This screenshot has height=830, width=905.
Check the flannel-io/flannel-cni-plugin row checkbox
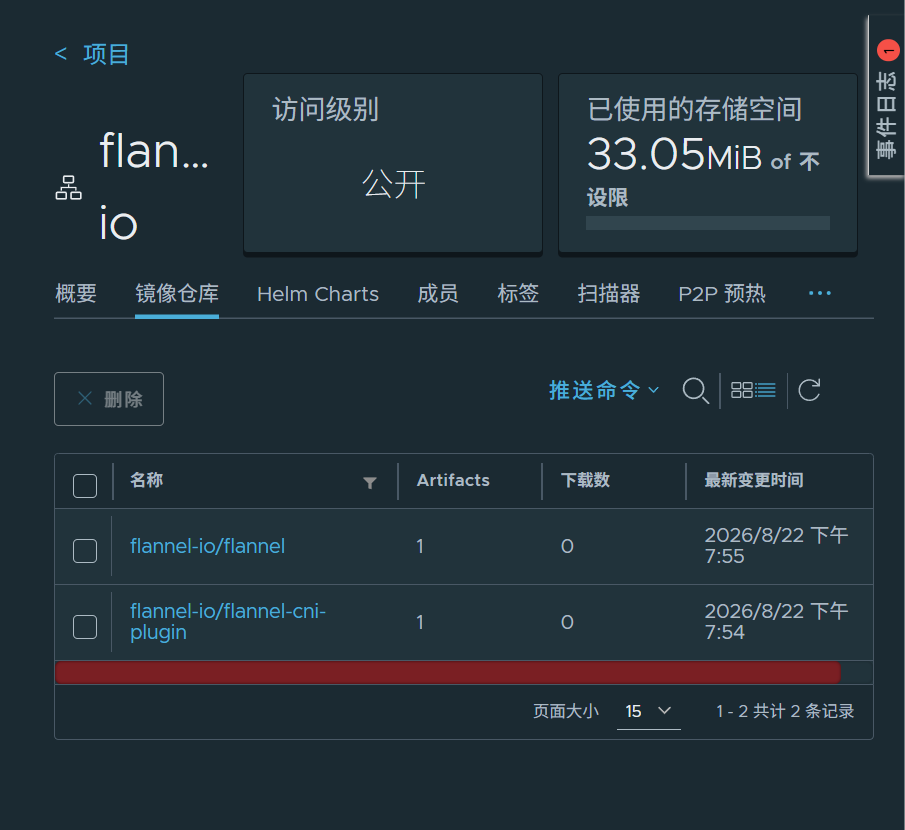(x=85, y=627)
